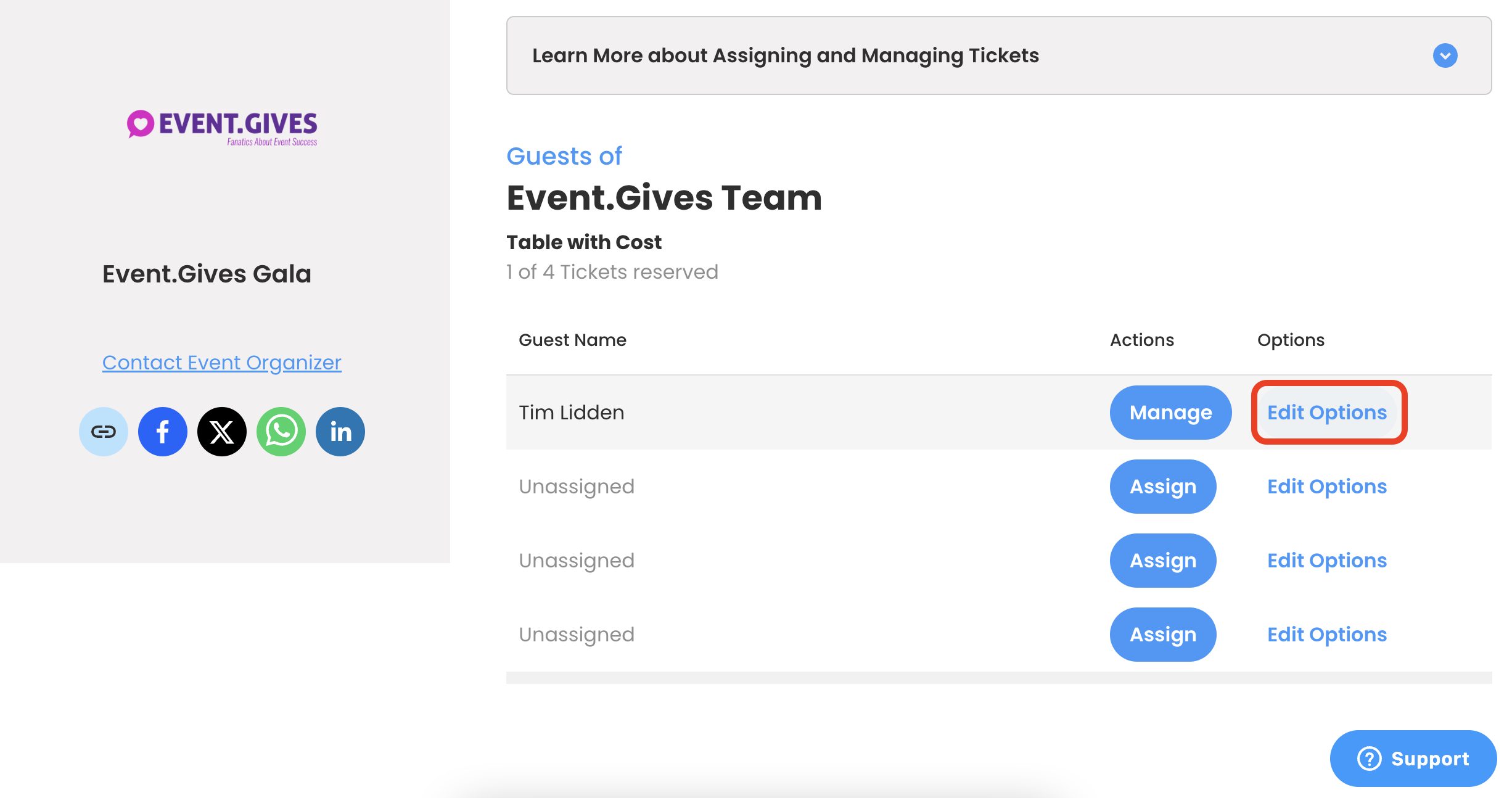
Task: Click the Event.Gives logo
Action: pyautogui.click(x=222, y=128)
